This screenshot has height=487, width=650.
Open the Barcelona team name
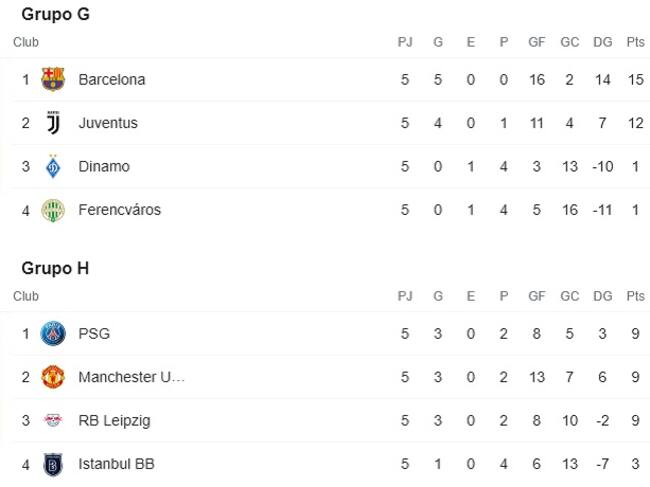click(x=112, y=80)
